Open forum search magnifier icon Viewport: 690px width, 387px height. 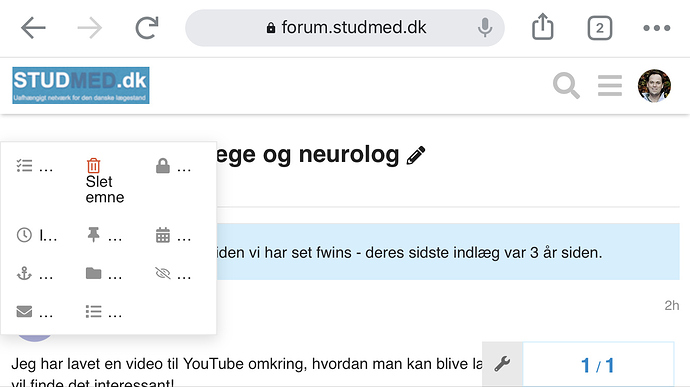tap(566, 85)
